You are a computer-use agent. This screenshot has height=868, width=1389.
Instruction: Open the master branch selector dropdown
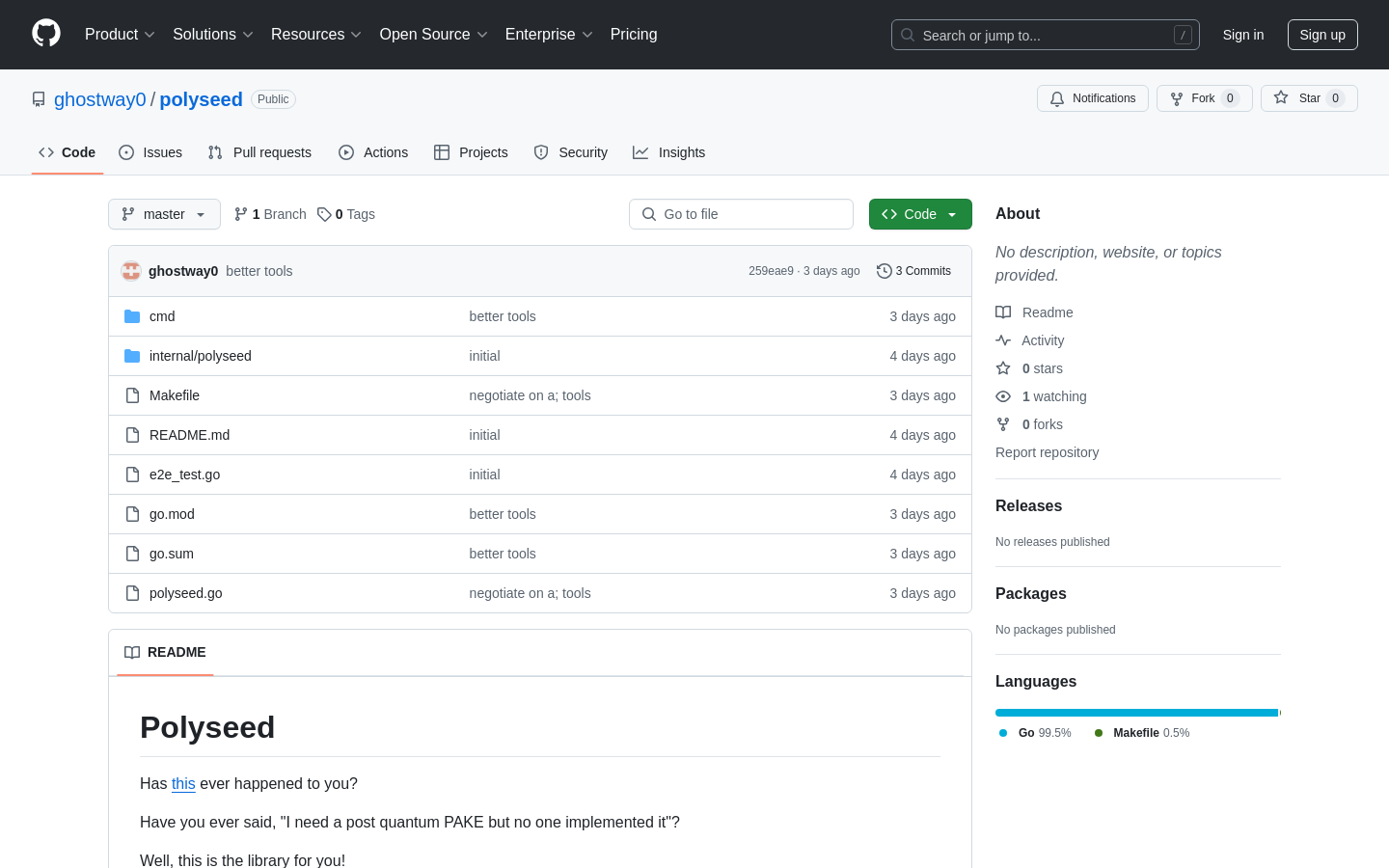[164, 214]
